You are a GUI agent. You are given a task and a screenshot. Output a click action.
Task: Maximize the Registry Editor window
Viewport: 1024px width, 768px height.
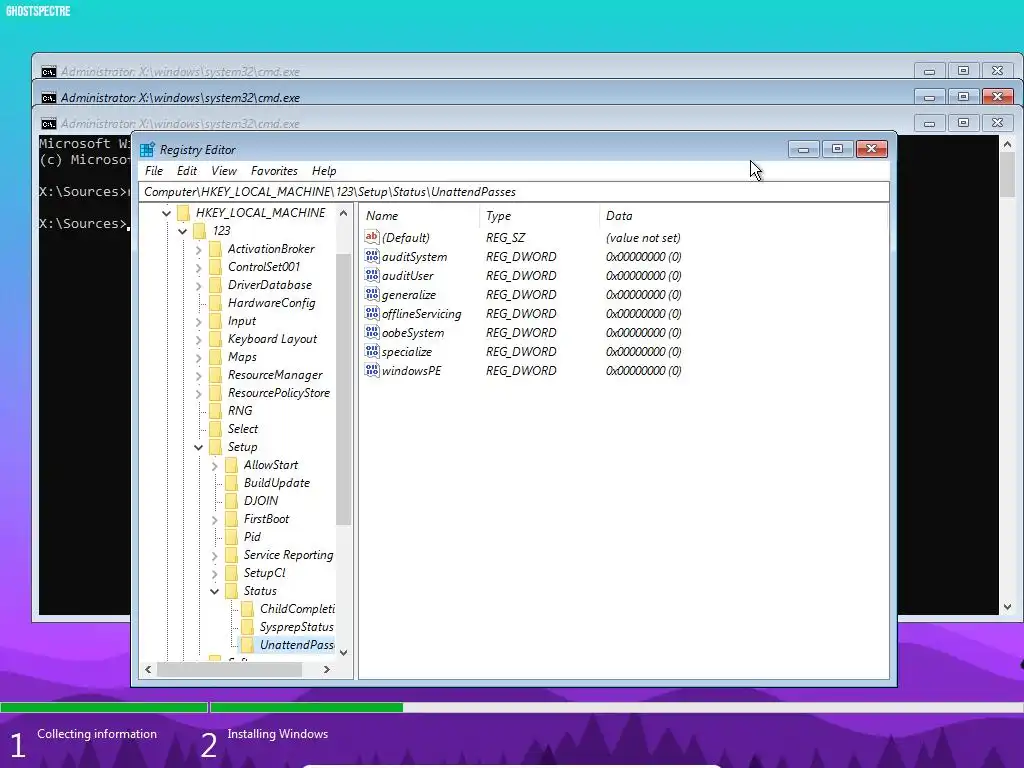837,149
